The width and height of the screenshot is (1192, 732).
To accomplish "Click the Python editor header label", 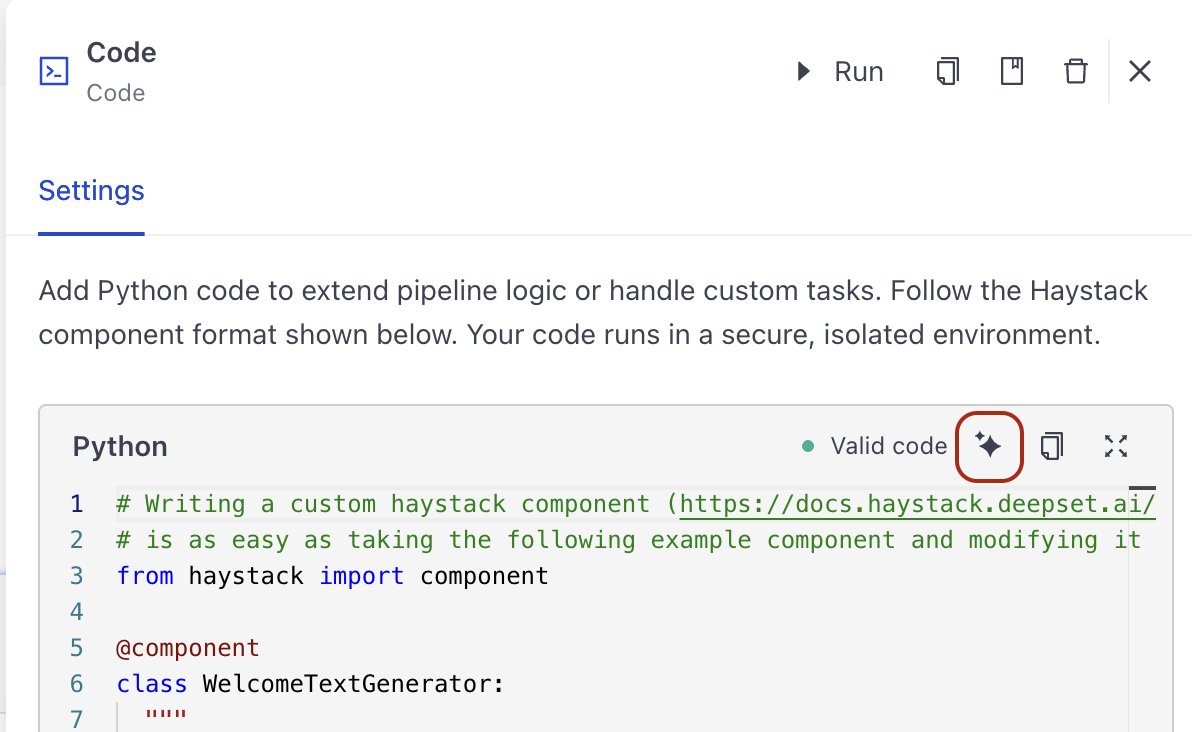I will [x=119, y=446].
